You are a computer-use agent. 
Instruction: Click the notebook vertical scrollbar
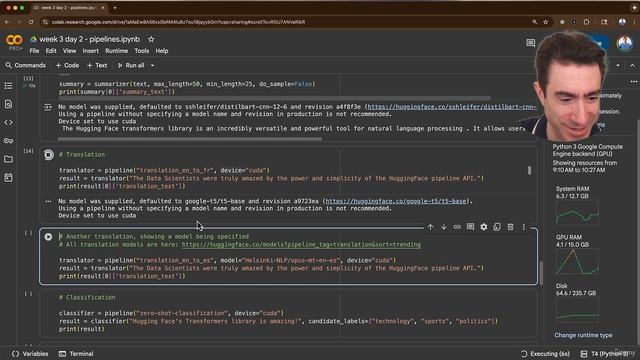coord(542,273)
